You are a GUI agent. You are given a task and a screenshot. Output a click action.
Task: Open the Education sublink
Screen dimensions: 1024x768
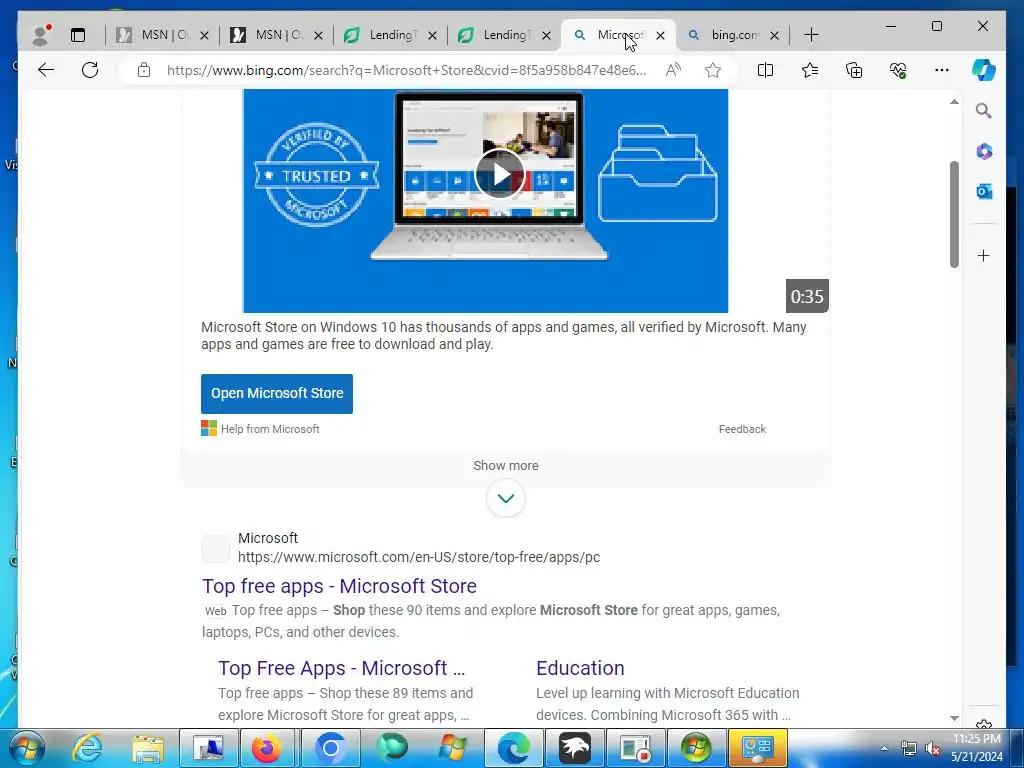point(580,668)
